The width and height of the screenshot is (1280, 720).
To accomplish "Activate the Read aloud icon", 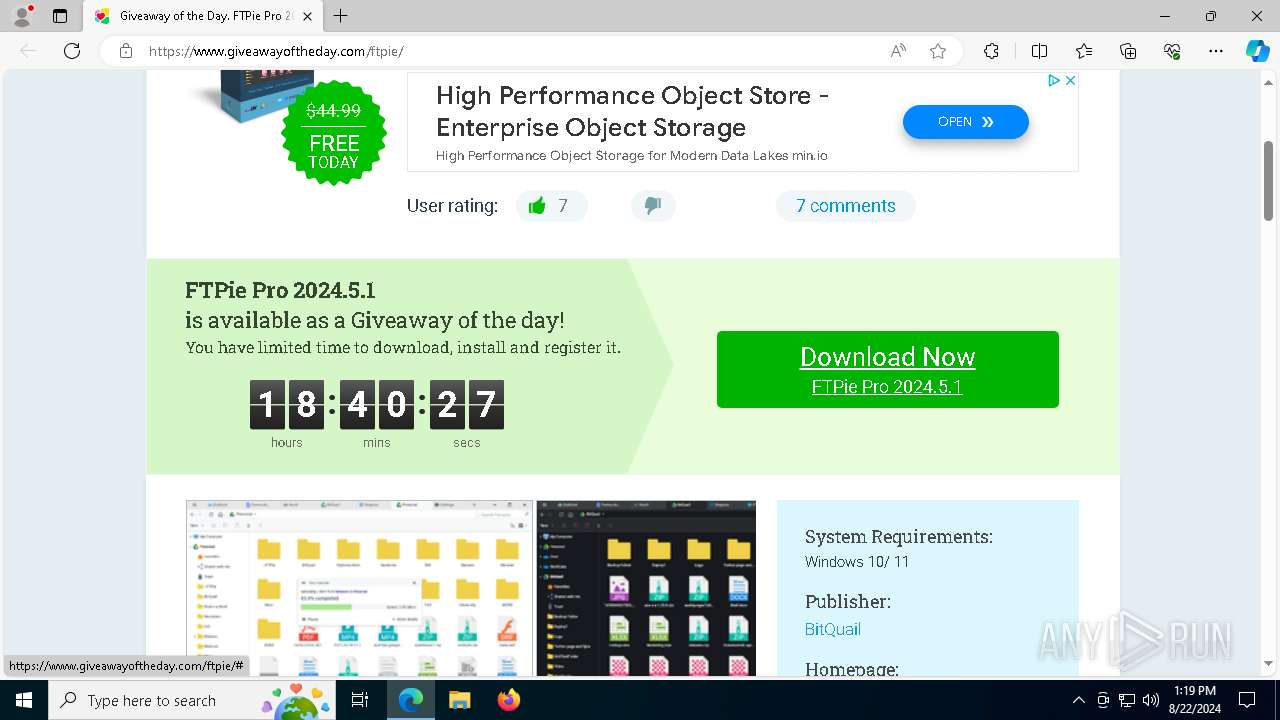I will [898, 51].
